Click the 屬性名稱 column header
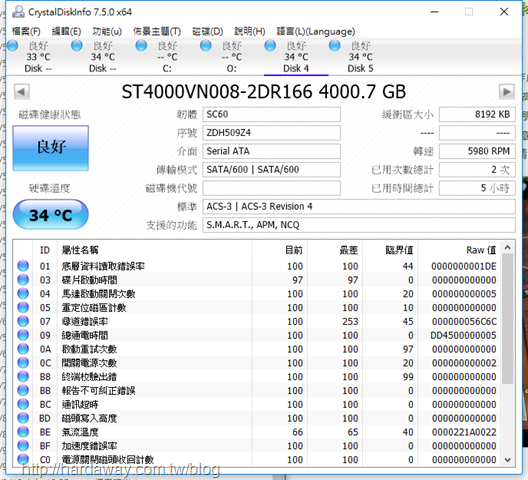Image resolution: width=528 pixels, height=480 pixels. pyautogui.click(x=155, y=250)
